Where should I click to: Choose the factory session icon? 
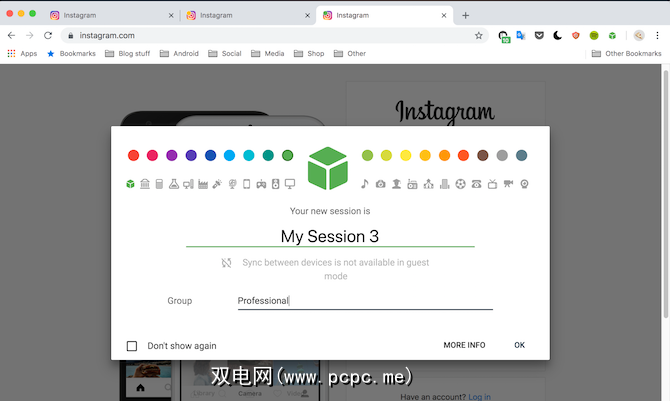pos(203,184)
